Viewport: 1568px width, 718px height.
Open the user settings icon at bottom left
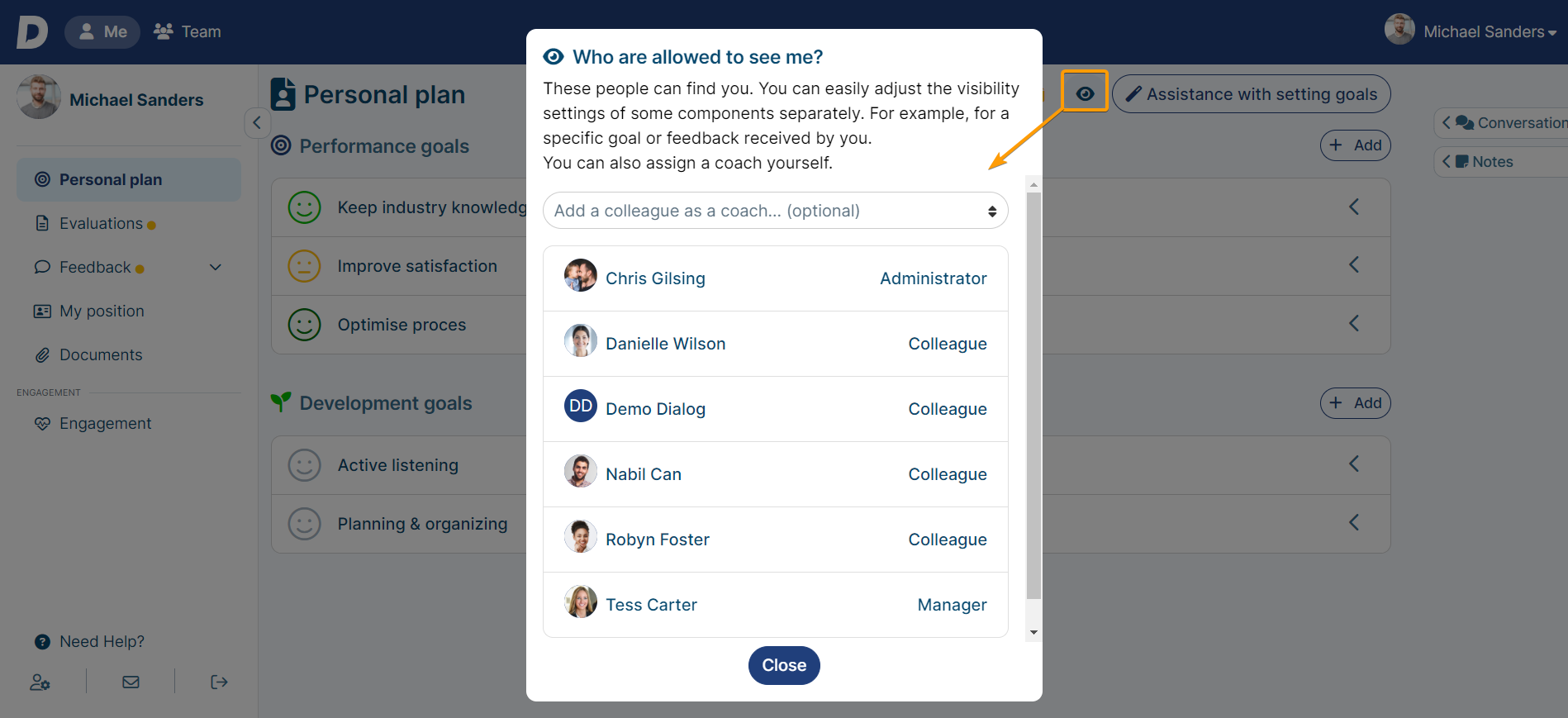(x=40, y=682)
